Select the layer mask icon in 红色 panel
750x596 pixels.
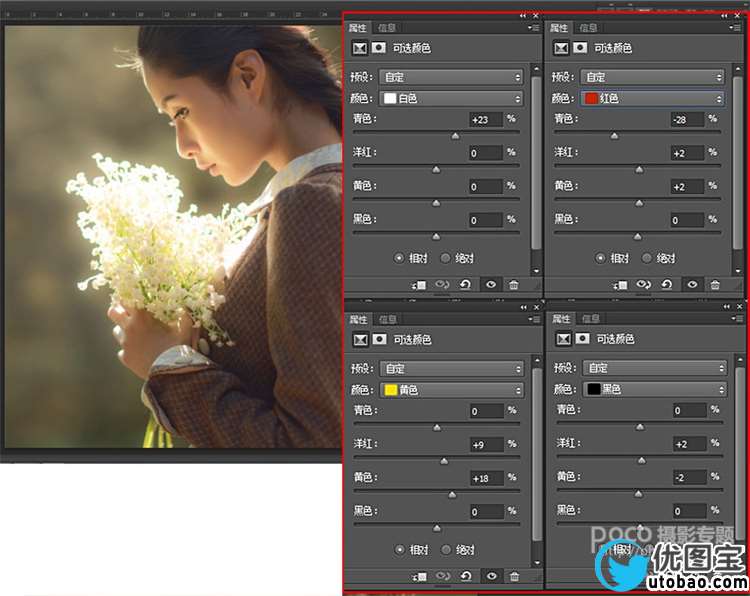point(580,48)
